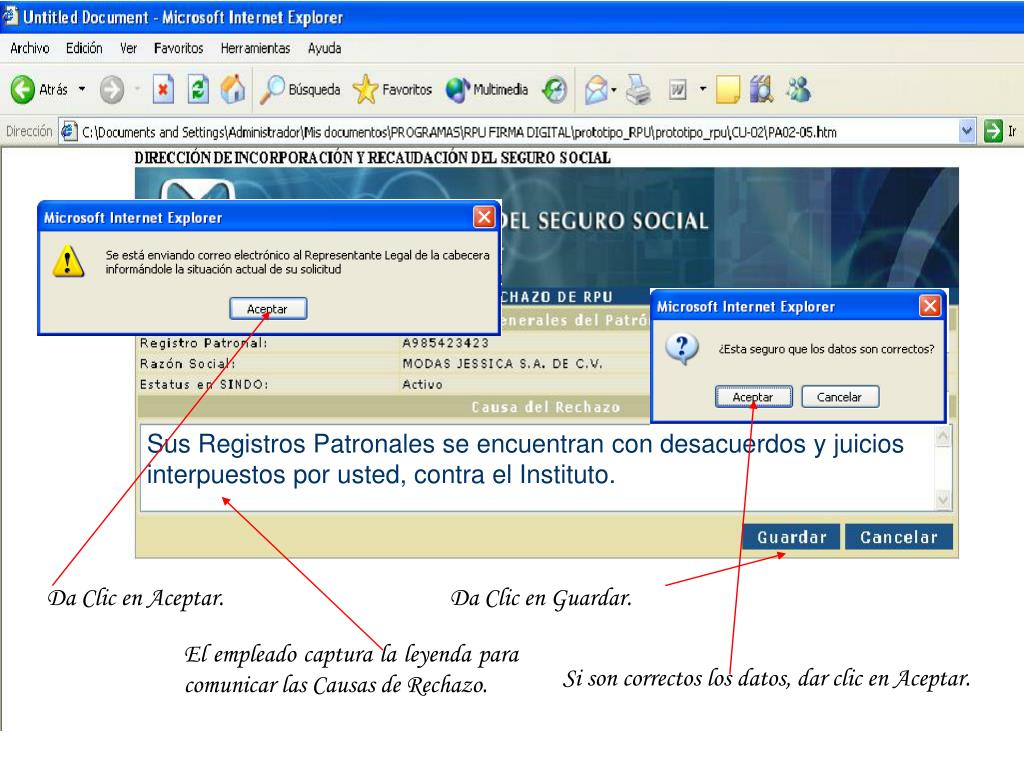1024x768 pixels.
Task: Click the Research books icon
Action: (x=761, y=89)
